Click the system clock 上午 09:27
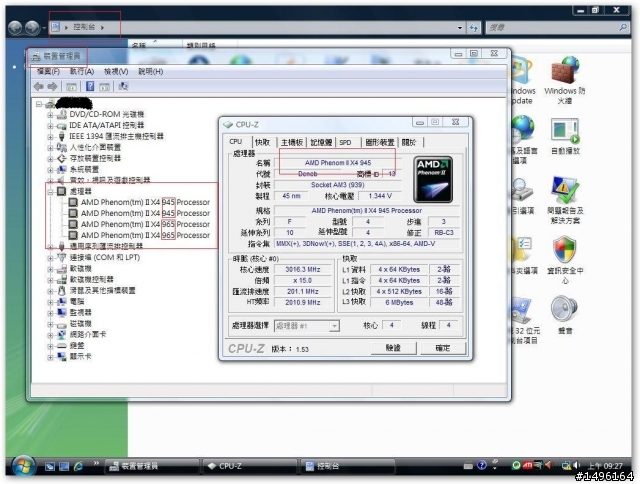Viewport: 640px width, 484px height. pyautogui.click(x=605, y=466)
